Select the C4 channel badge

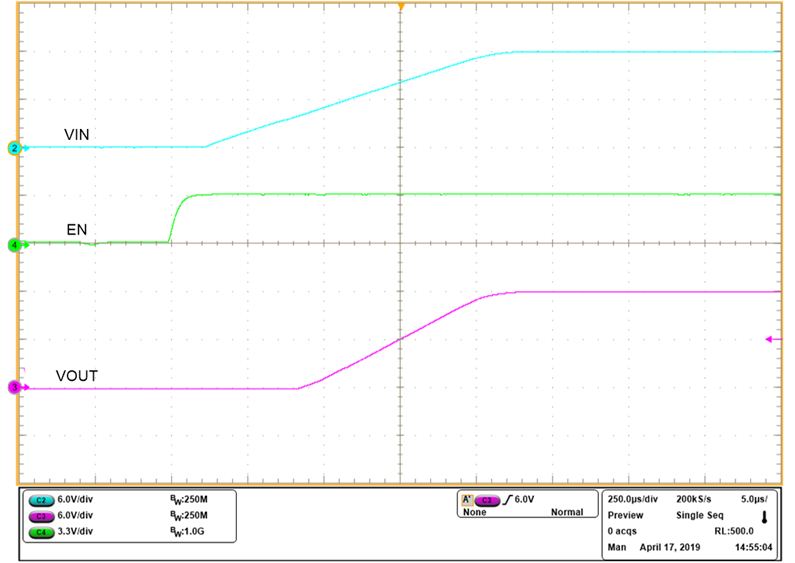pyautogui.click(x=42, y=533)
